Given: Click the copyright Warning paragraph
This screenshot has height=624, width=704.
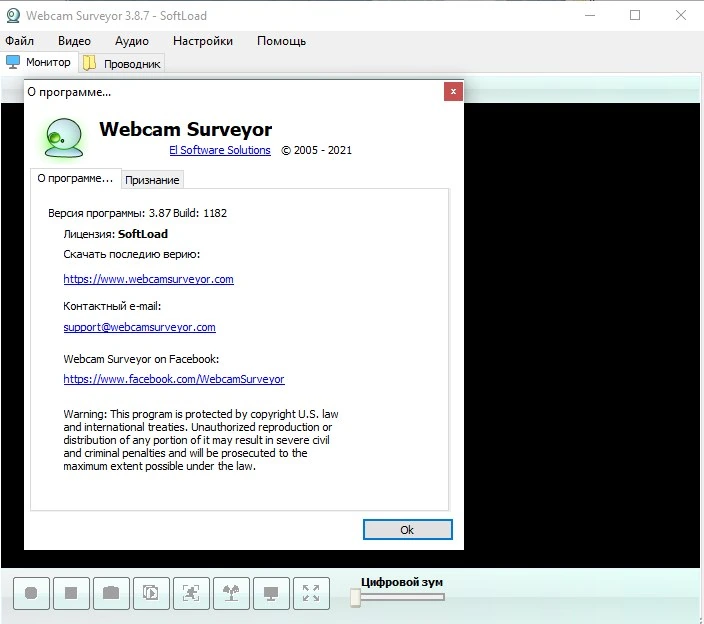Looking at the screenshot, I should (201, 440).
